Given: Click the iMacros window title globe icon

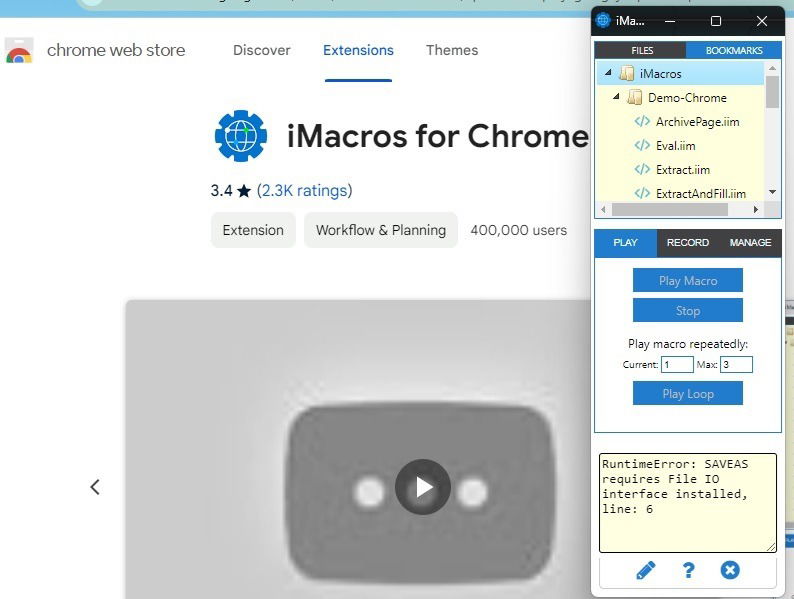Looking at the screenshot, I should 603,20.
